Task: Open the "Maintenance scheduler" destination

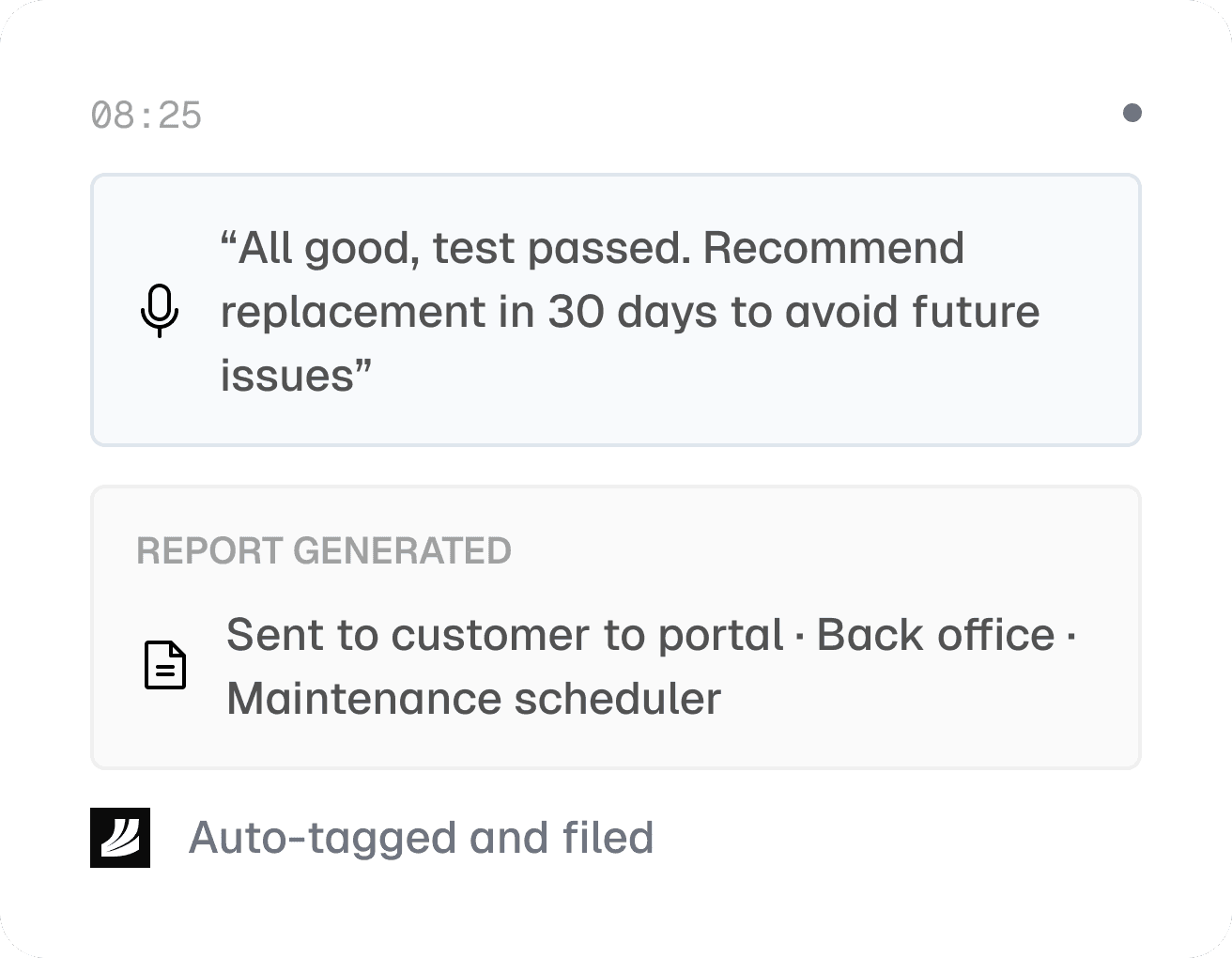Action: (473, 699)
